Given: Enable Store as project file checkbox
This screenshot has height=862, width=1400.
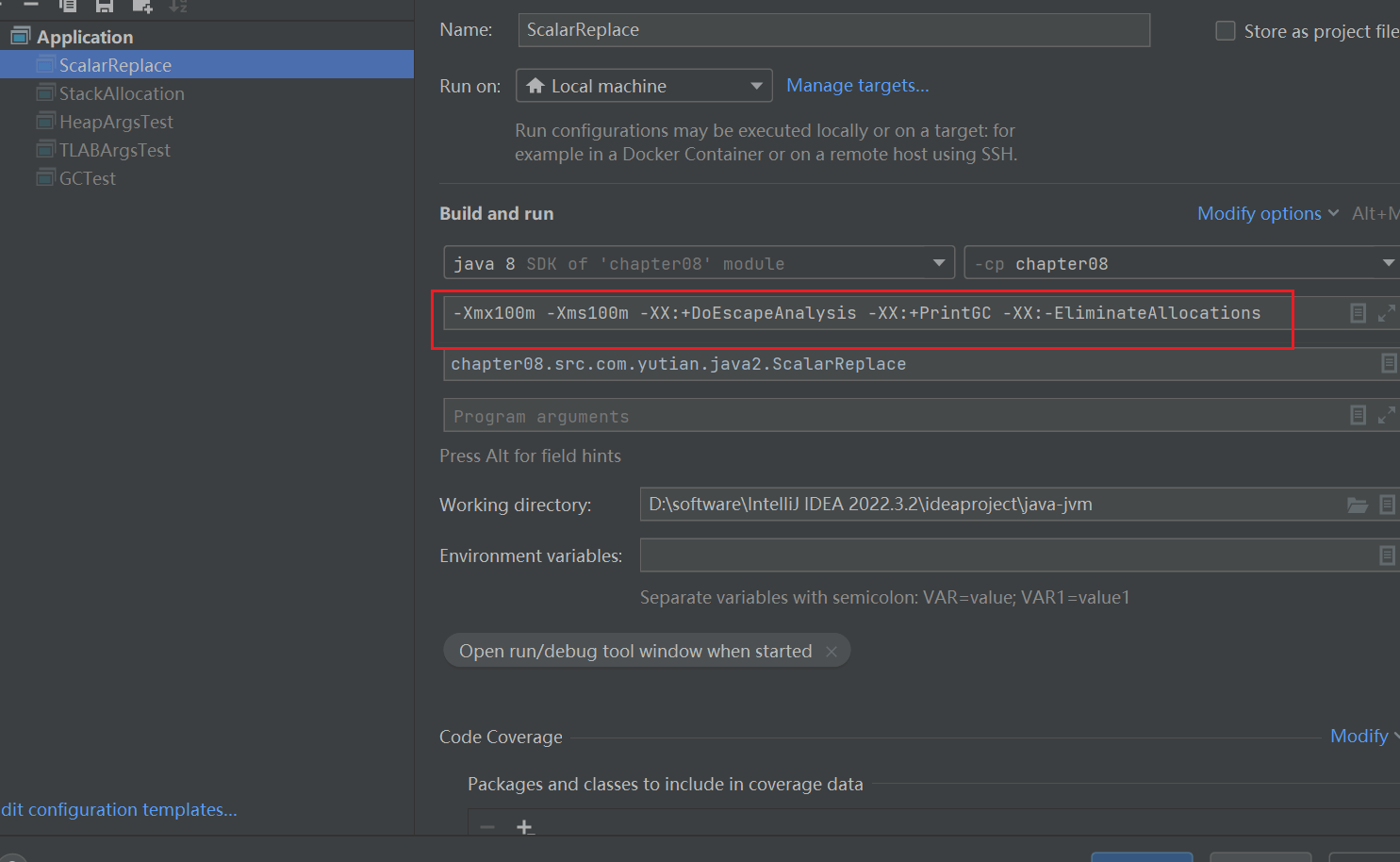Looking at the screenshot, I should coord(1226,31).
